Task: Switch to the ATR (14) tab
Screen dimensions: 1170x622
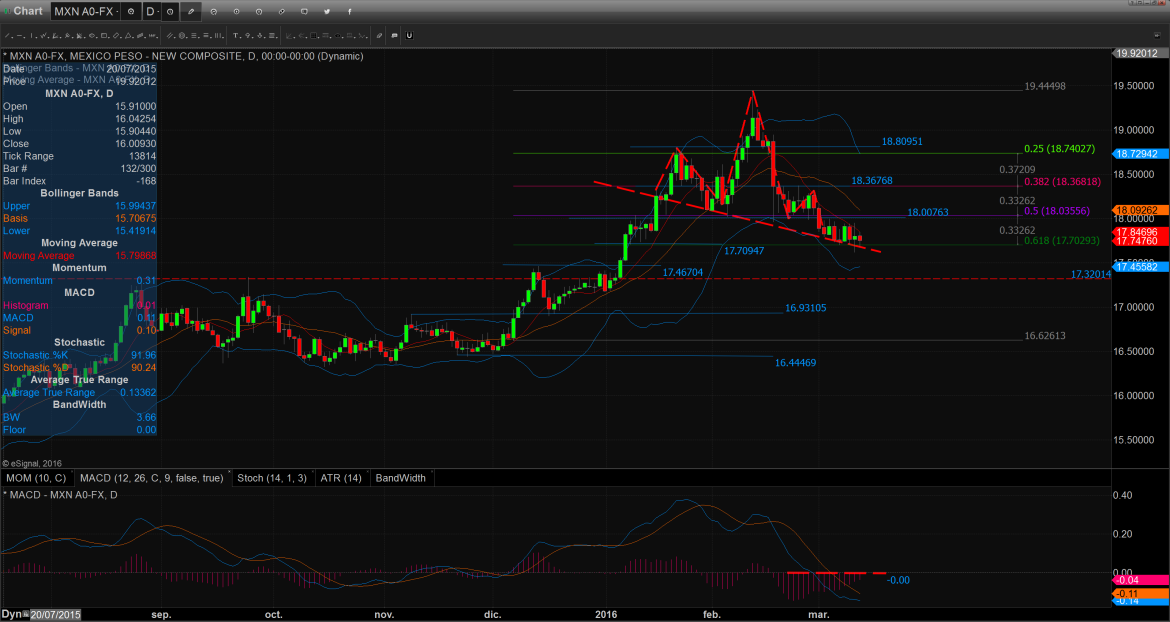Action: (x=341, y=478)
